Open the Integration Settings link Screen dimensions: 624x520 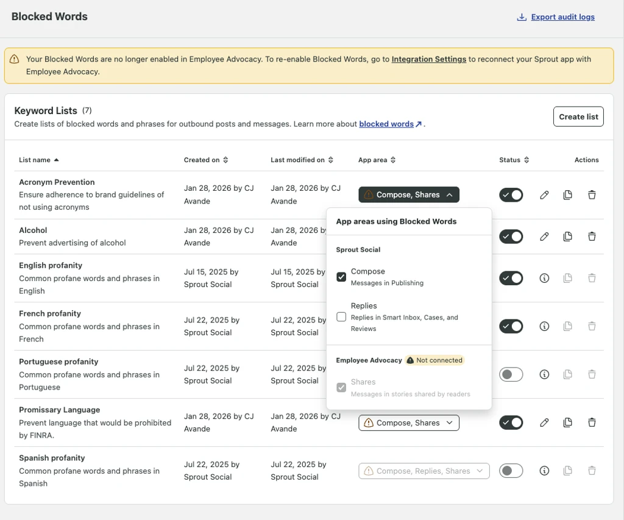429,59
